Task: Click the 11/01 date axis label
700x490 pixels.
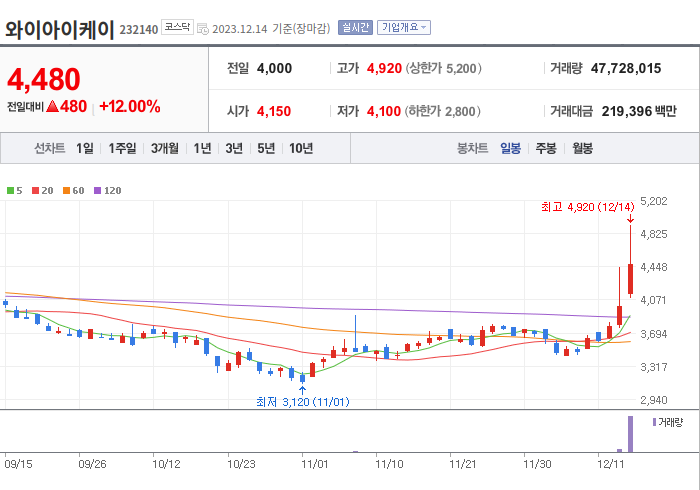Action: coord(315,464)
